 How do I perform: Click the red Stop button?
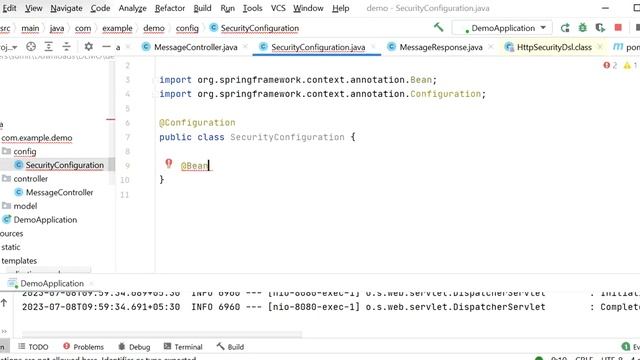tap(618, 27)
